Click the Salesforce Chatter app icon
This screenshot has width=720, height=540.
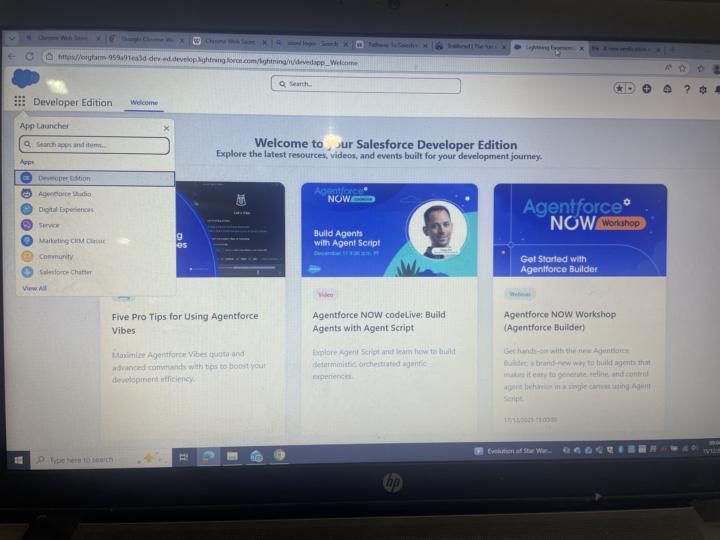(x=27, y=271)
